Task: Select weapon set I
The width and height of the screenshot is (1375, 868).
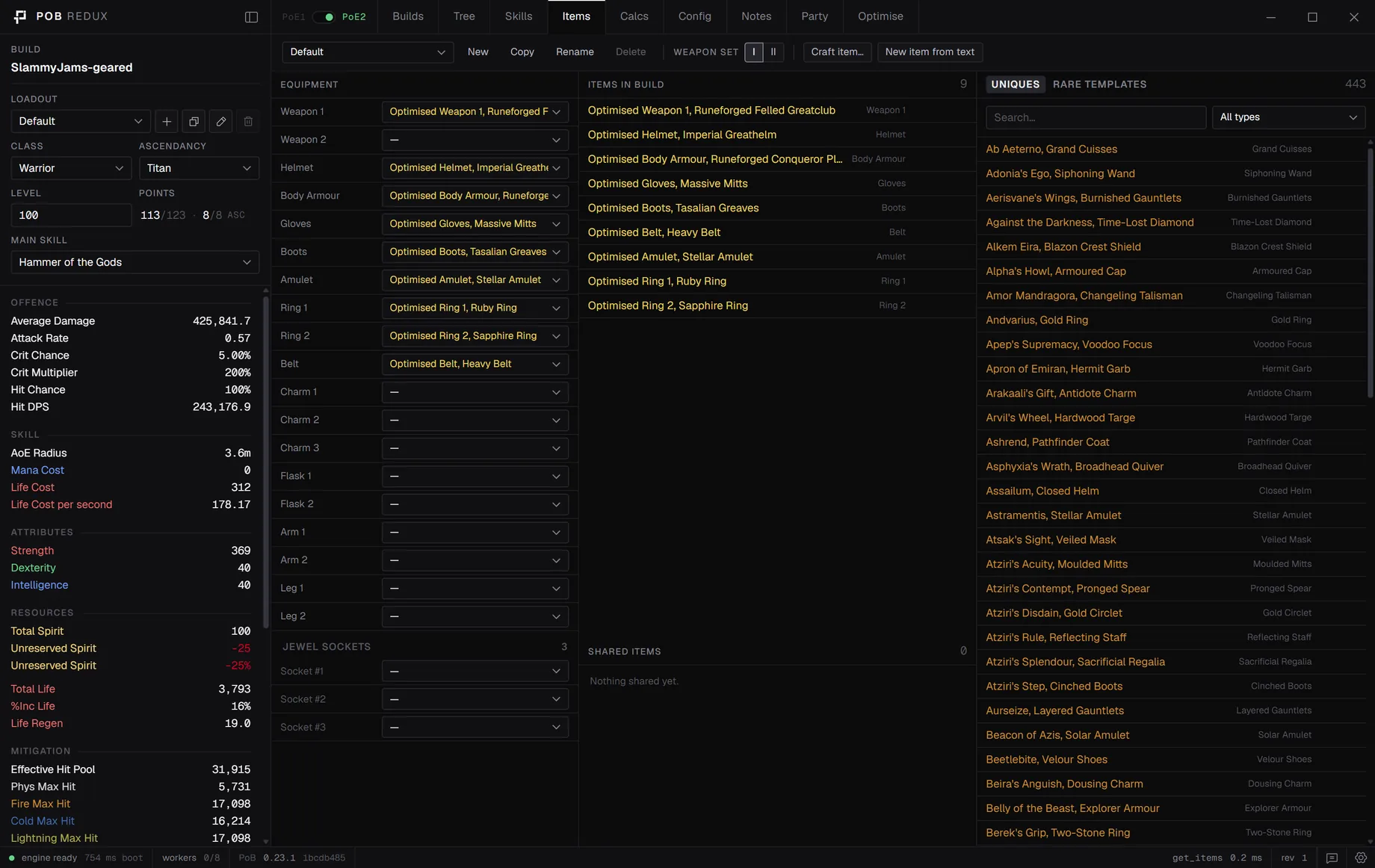Action: pos(753,52)
